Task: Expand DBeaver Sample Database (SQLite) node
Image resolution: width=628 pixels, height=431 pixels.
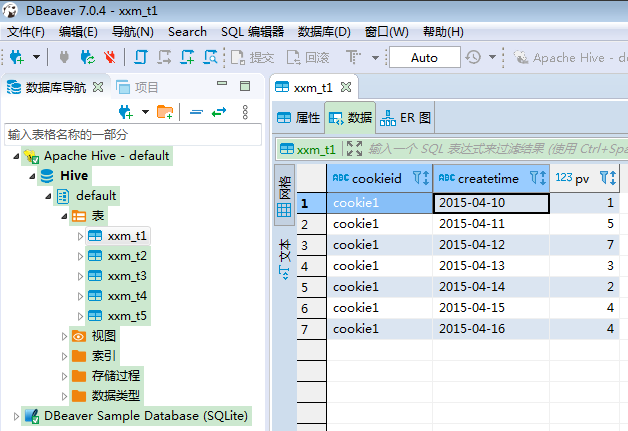Action: coord(16,417)
